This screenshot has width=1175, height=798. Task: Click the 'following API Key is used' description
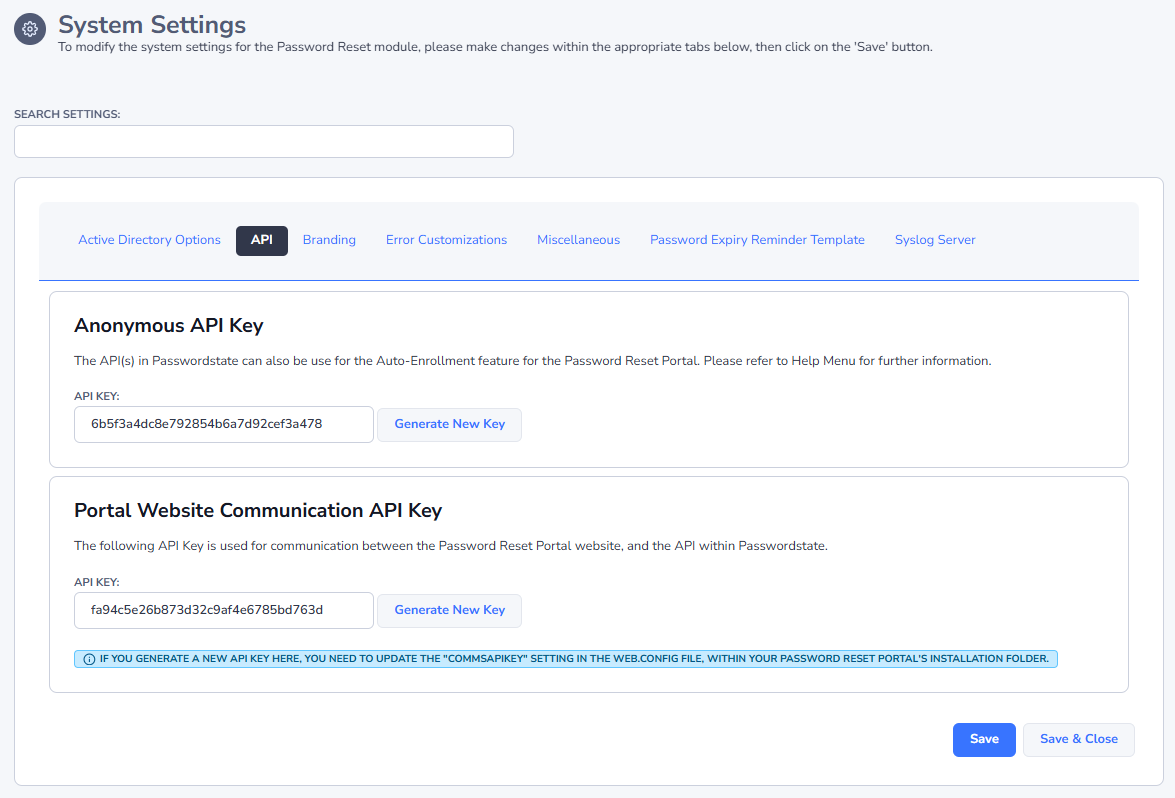click(x=450, y=545)
